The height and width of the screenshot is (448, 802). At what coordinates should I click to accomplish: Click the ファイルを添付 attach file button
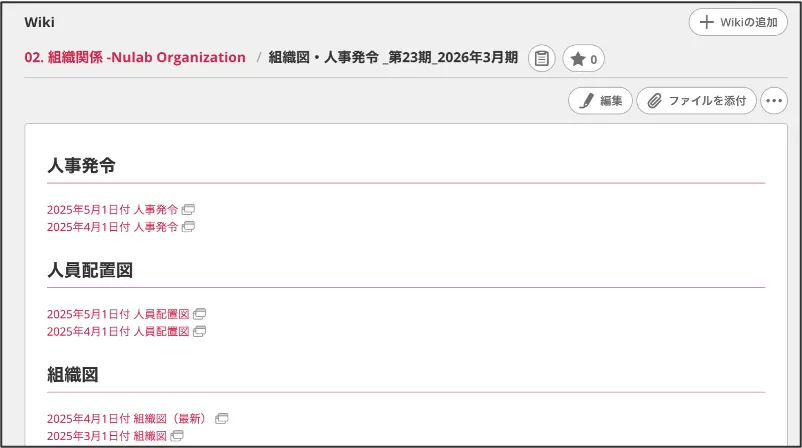(x=697, y=101)
